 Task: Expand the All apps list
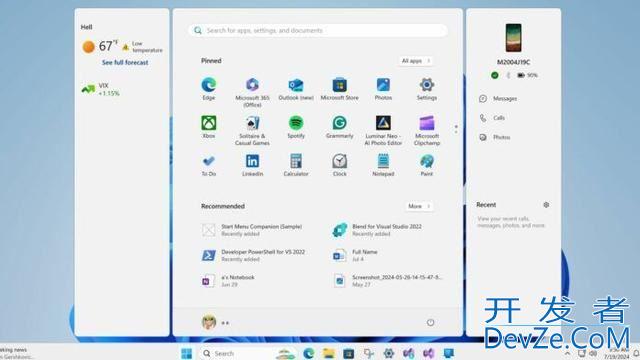click(x=416, y=61)
